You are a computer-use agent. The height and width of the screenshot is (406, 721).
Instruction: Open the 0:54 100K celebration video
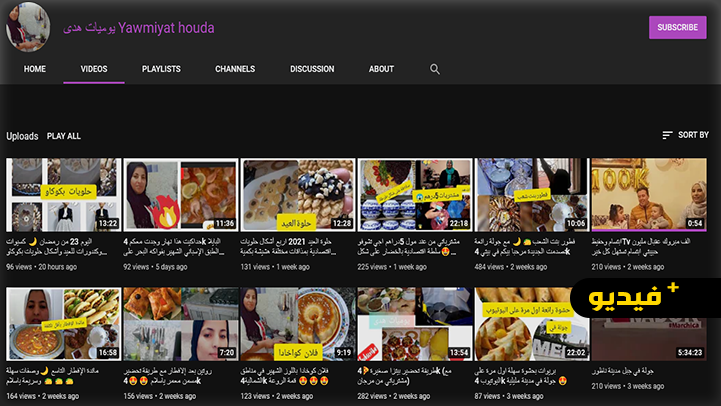(x=648, y=194)
